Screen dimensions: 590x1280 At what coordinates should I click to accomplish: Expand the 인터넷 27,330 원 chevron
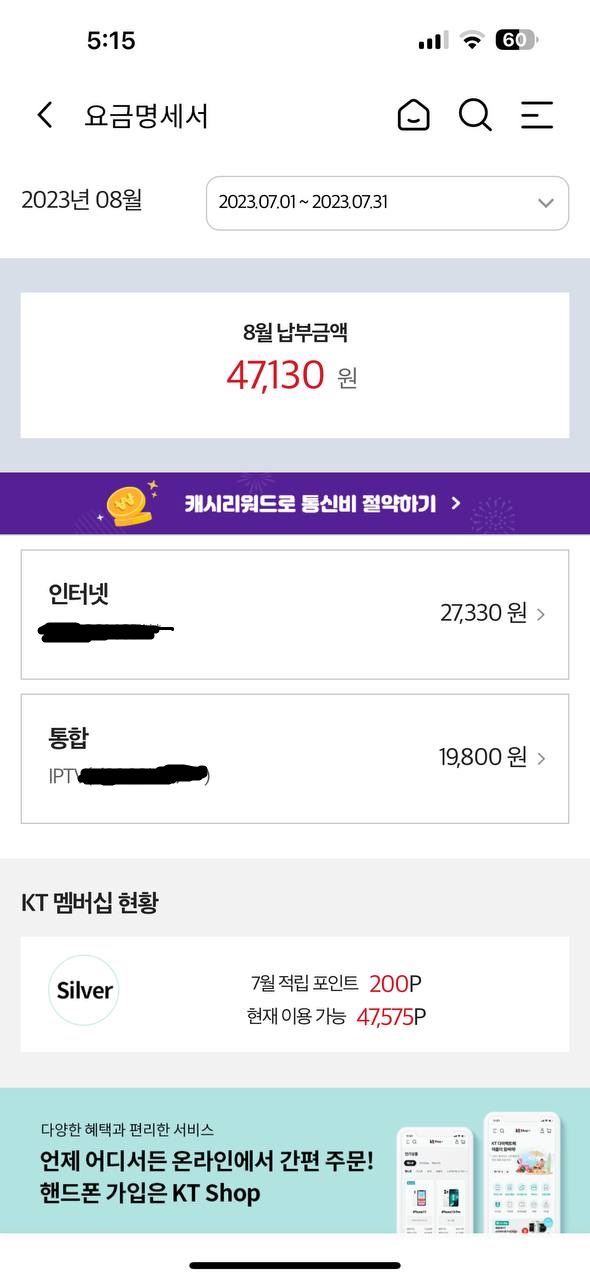coord(541,614)
